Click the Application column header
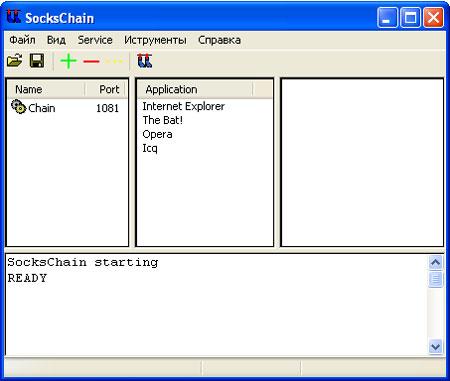The height and width of the screenshot is (381, 450). pyautogui.click(x=195, y=89)
